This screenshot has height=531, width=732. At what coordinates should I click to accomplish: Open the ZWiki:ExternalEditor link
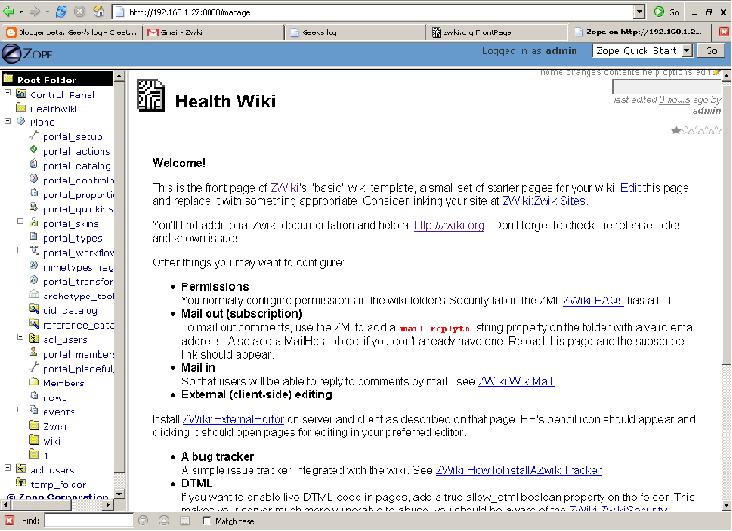pyautogui.click(x=233, y=419)
